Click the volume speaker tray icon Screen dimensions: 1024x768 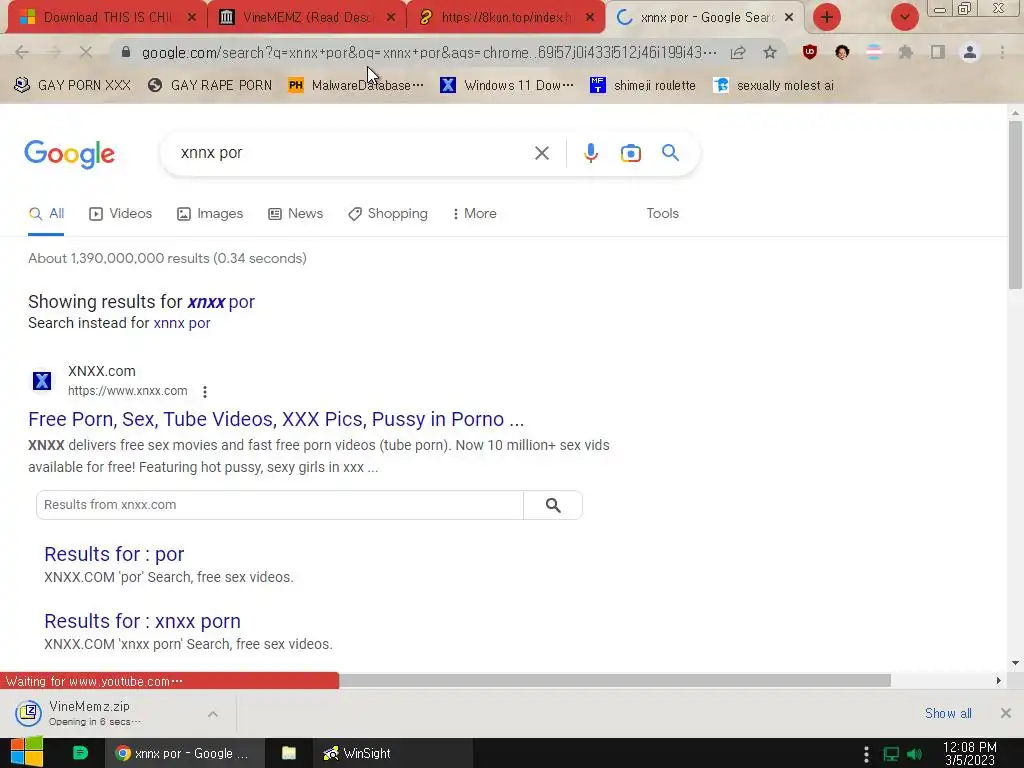click(x=915, y=754)
